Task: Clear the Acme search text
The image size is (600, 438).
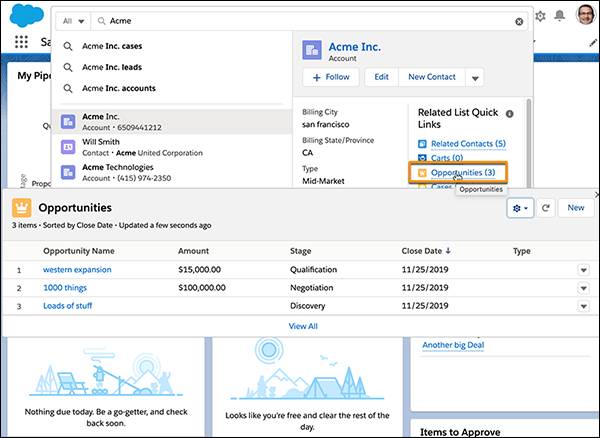Action: pyautogui.click(x=519, y=21)
